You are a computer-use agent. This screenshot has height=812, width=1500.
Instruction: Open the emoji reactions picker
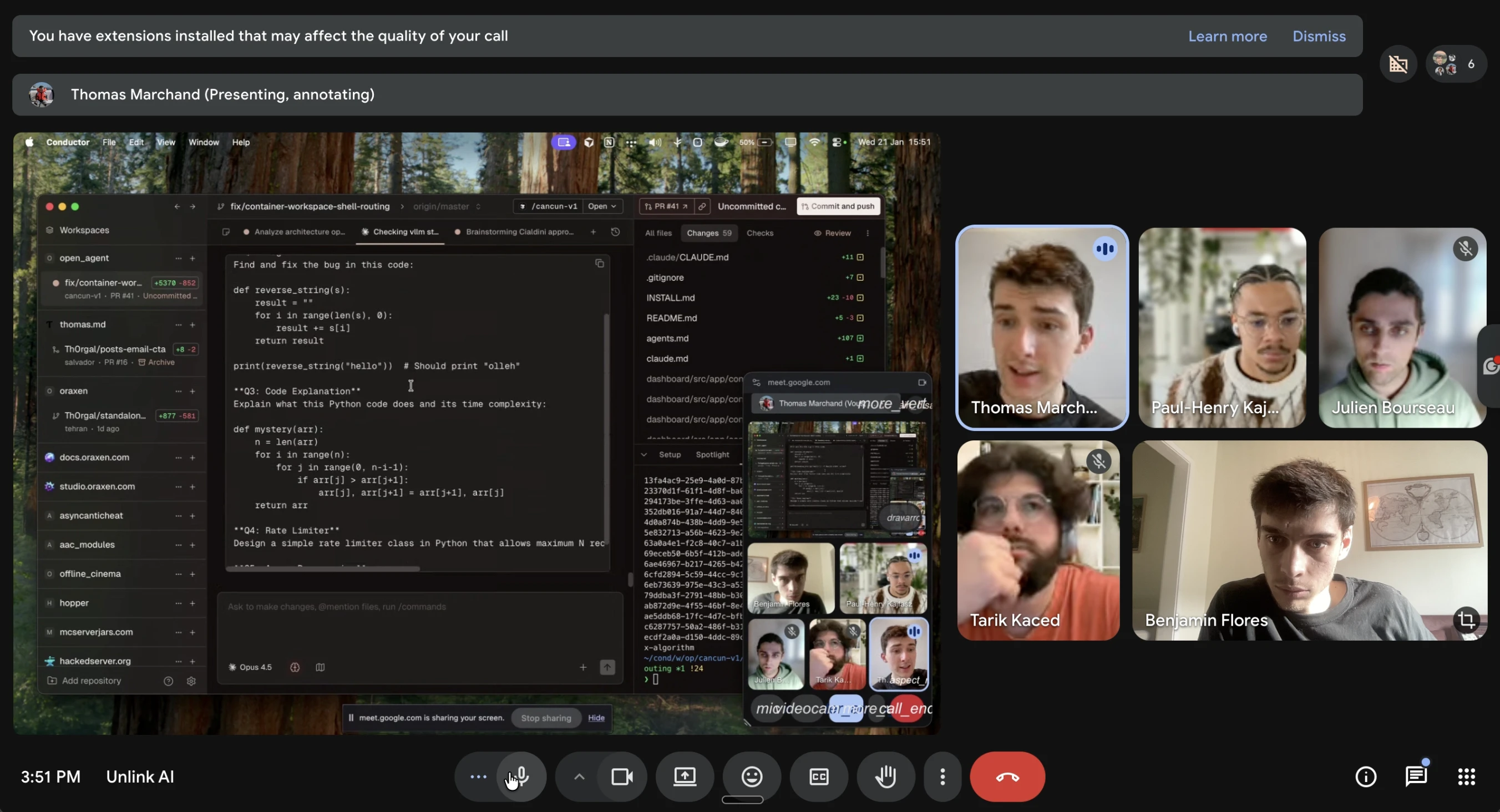click(x=751, y=777)
